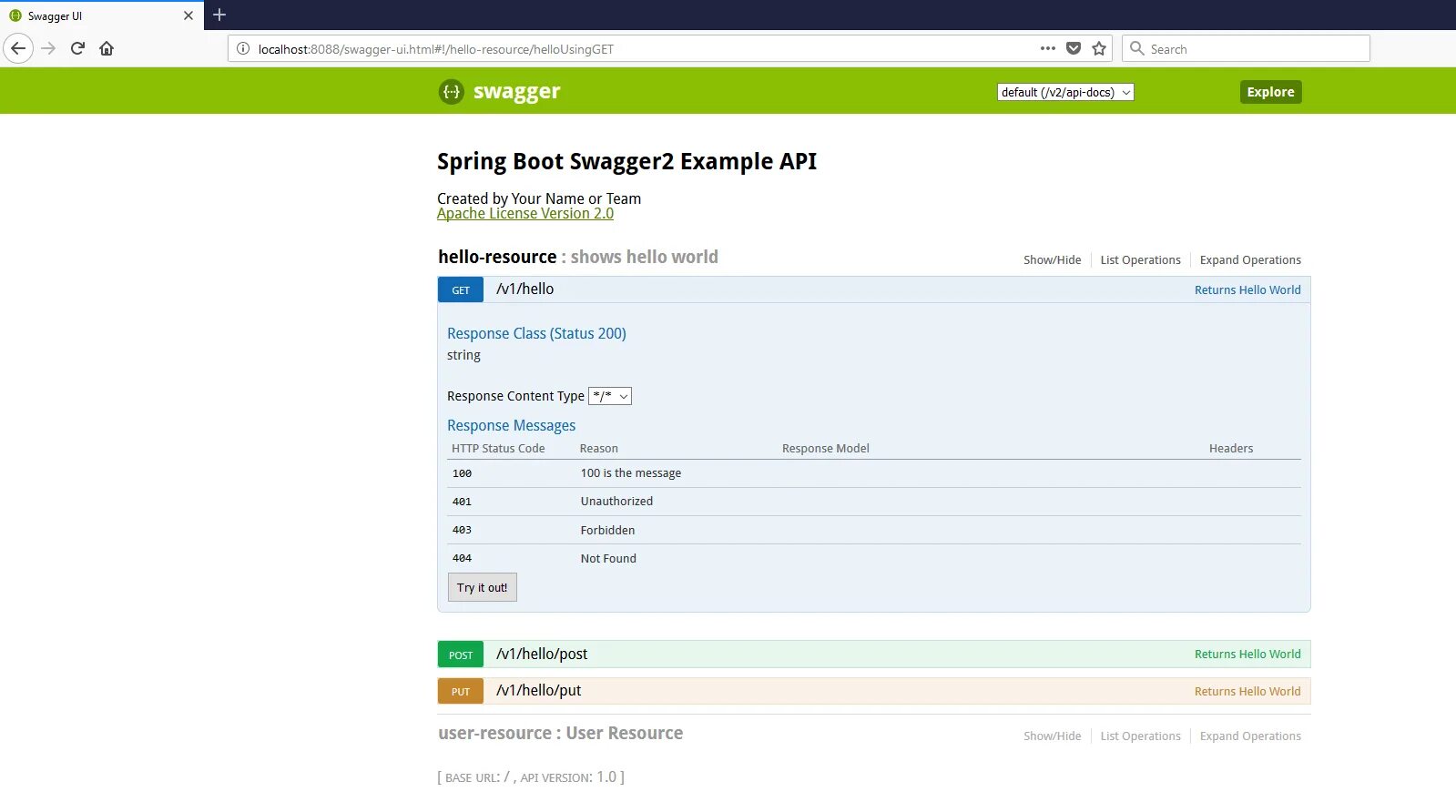Go to the browser Home page
Screen dimensions: 1456x812
[107, 48]
